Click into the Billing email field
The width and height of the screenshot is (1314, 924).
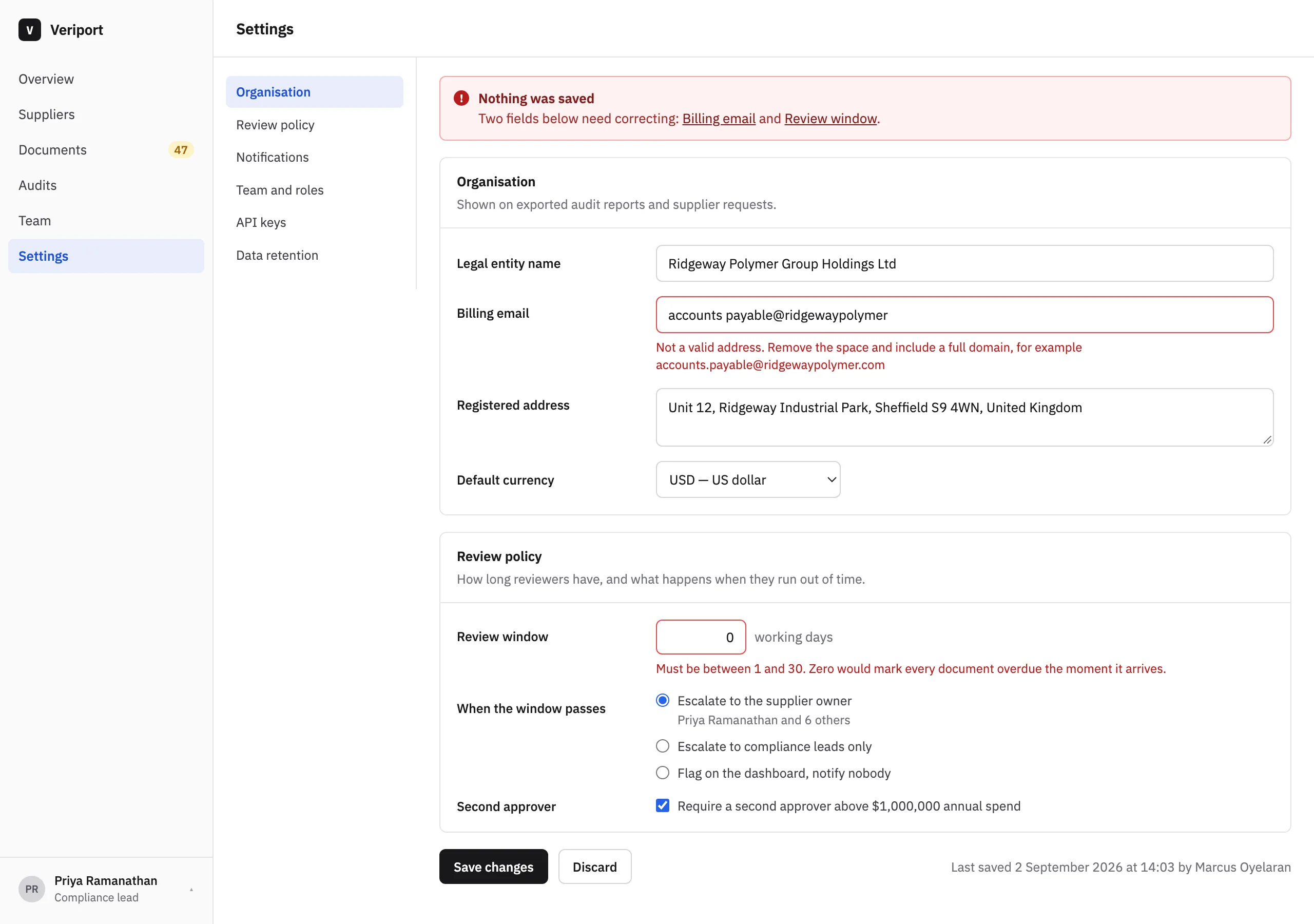[x=964, y=315]
